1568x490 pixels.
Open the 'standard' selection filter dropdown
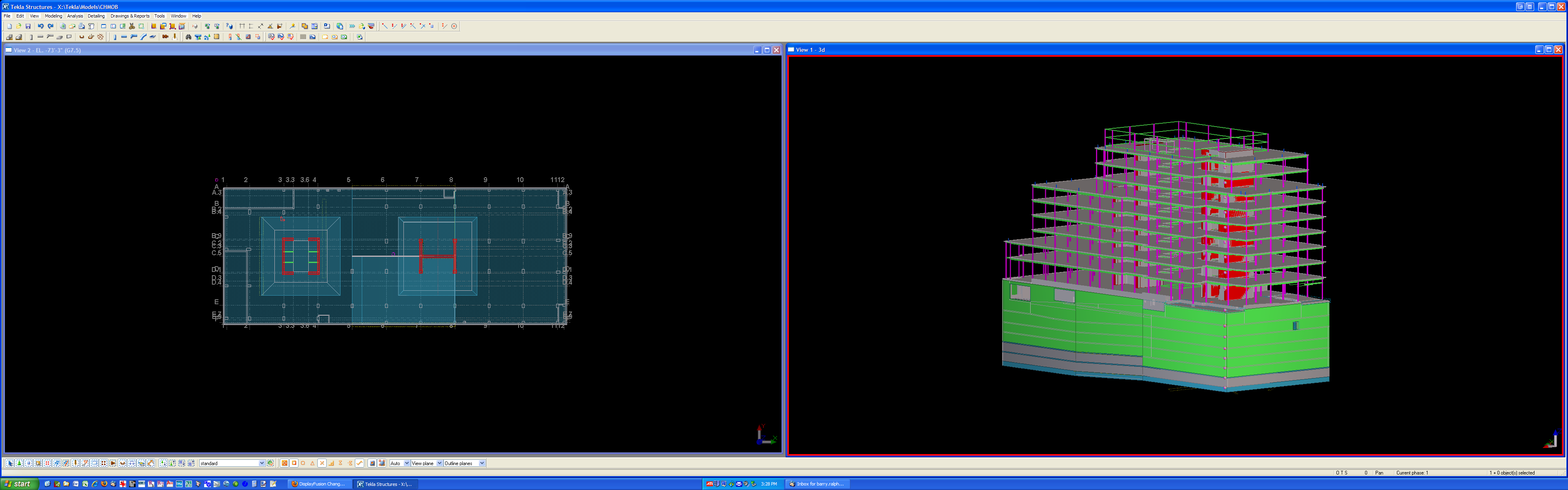[x=262, y=463]
